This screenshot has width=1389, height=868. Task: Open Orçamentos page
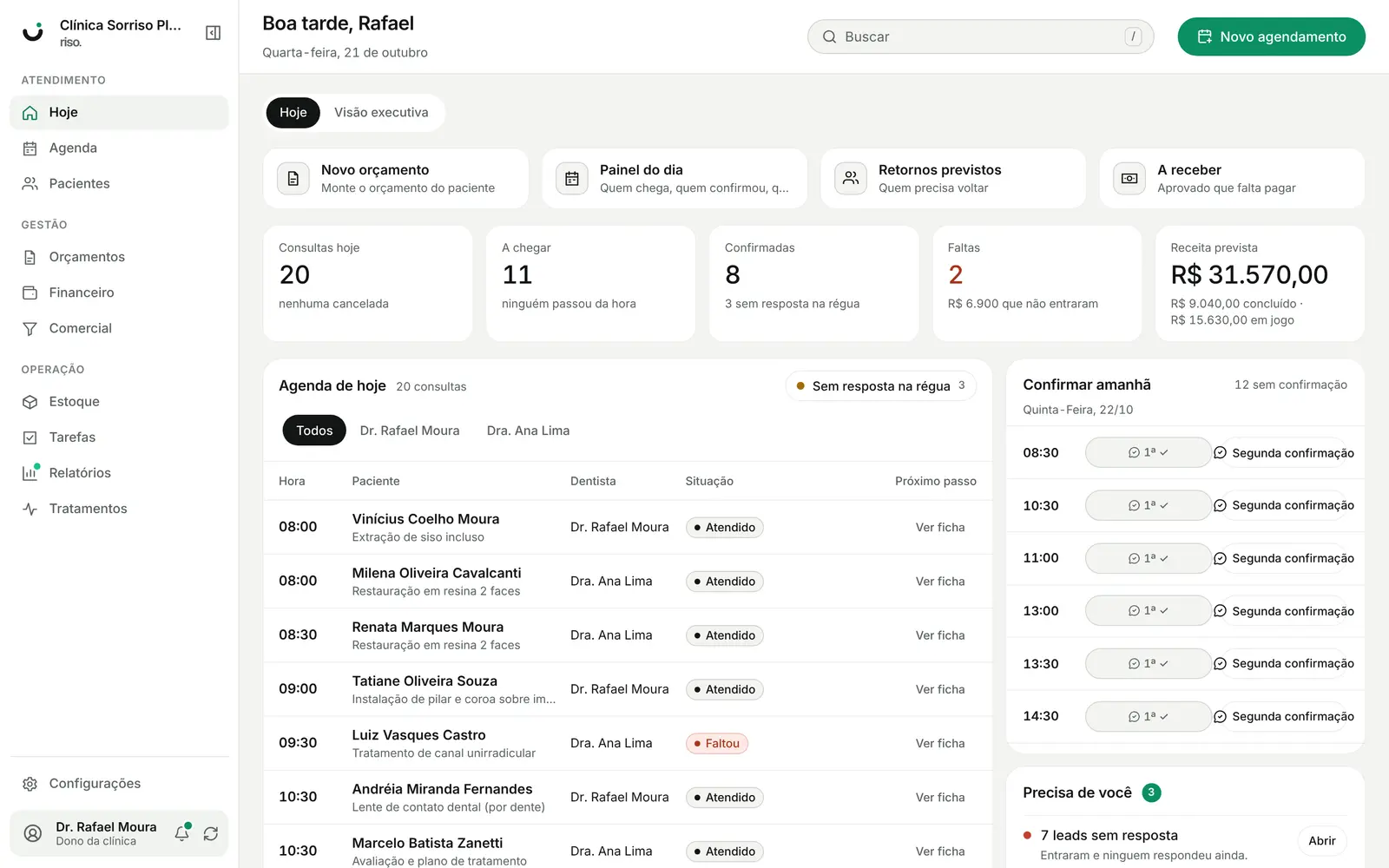[x=119, y=257]
